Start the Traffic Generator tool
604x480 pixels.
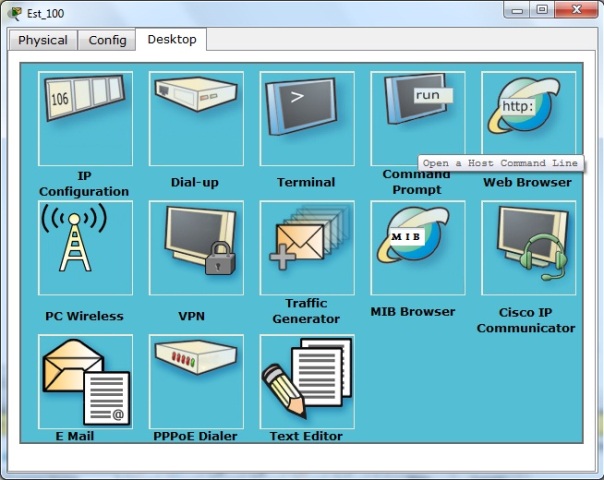pos(307,247)
